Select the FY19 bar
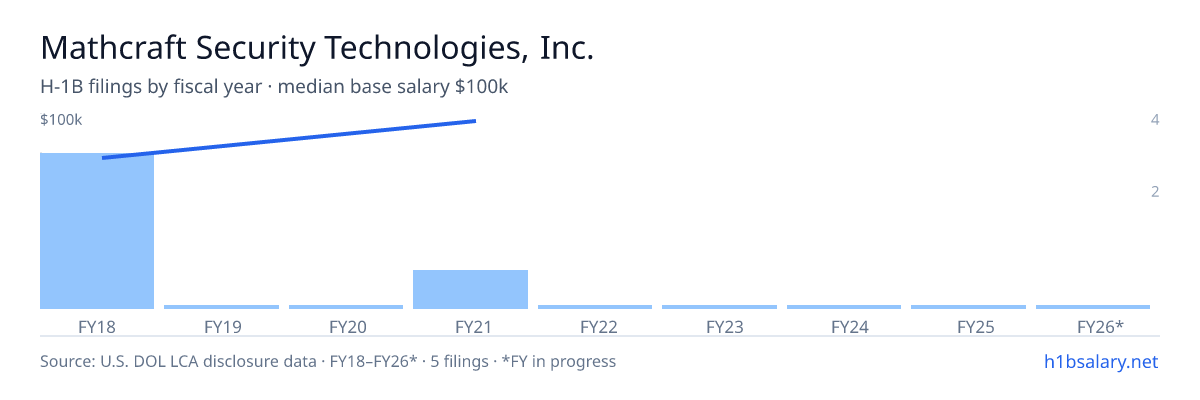This screenshot has width=1200, height=400. [x=221, y=307]
